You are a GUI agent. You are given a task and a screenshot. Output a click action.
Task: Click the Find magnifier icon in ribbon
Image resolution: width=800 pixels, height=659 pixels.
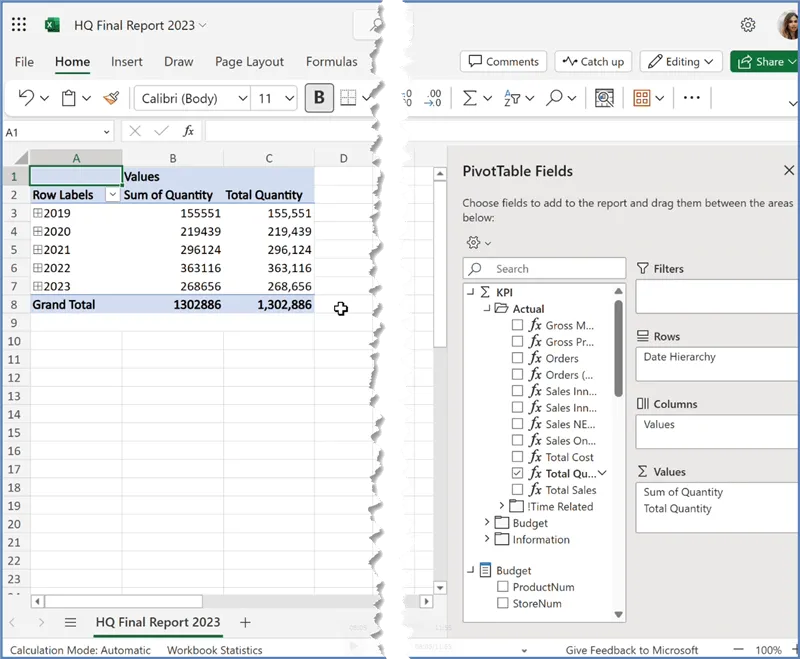click(x=554, y=98)
